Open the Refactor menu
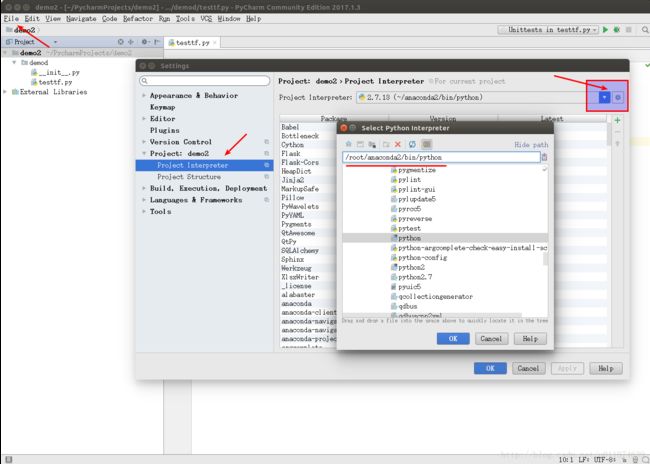The height and width of the screenshot is (464, 650). [138, 19]
